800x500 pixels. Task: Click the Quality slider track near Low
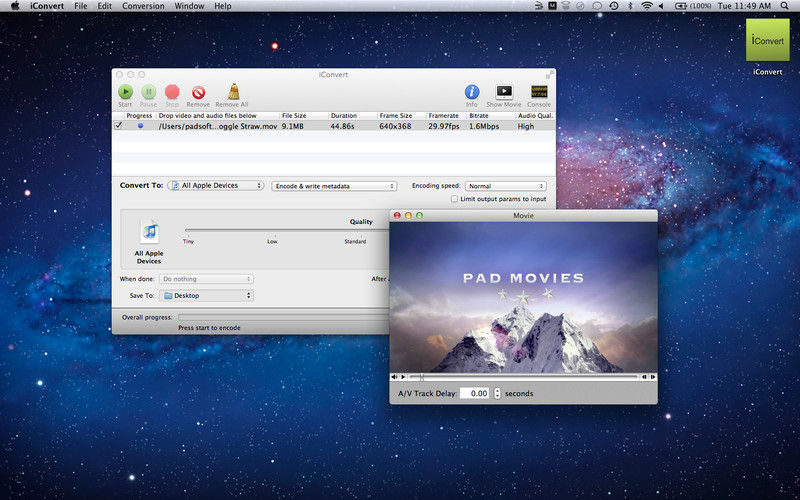click(x=272, y=230)
